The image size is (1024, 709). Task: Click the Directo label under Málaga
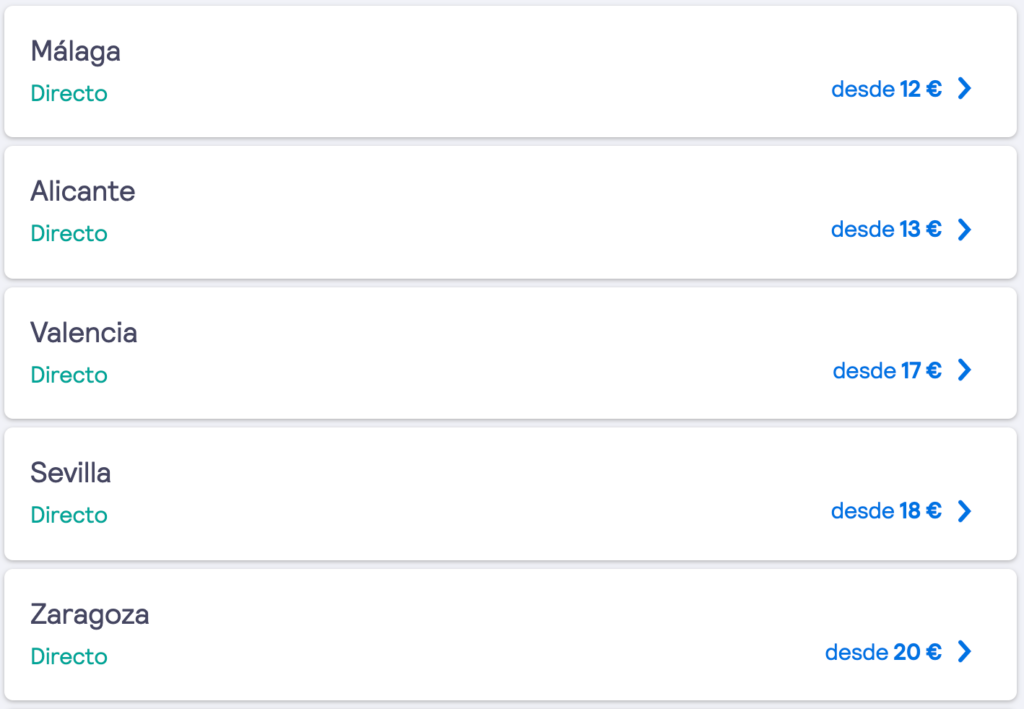[x=69, y=93]
